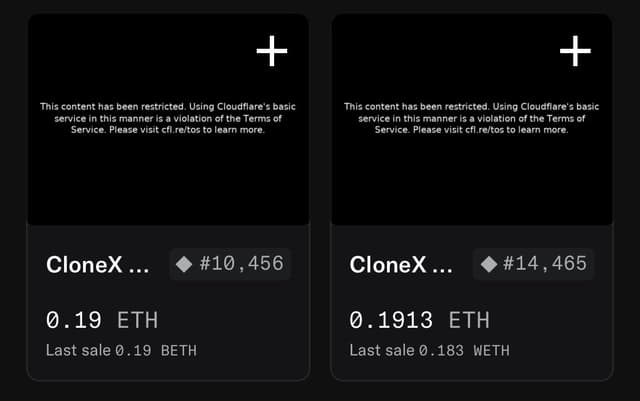The height and width of the screenshot is (401, 640).
Task: Click the WETH currency label in last sale
Action: (x=491, y=351)
